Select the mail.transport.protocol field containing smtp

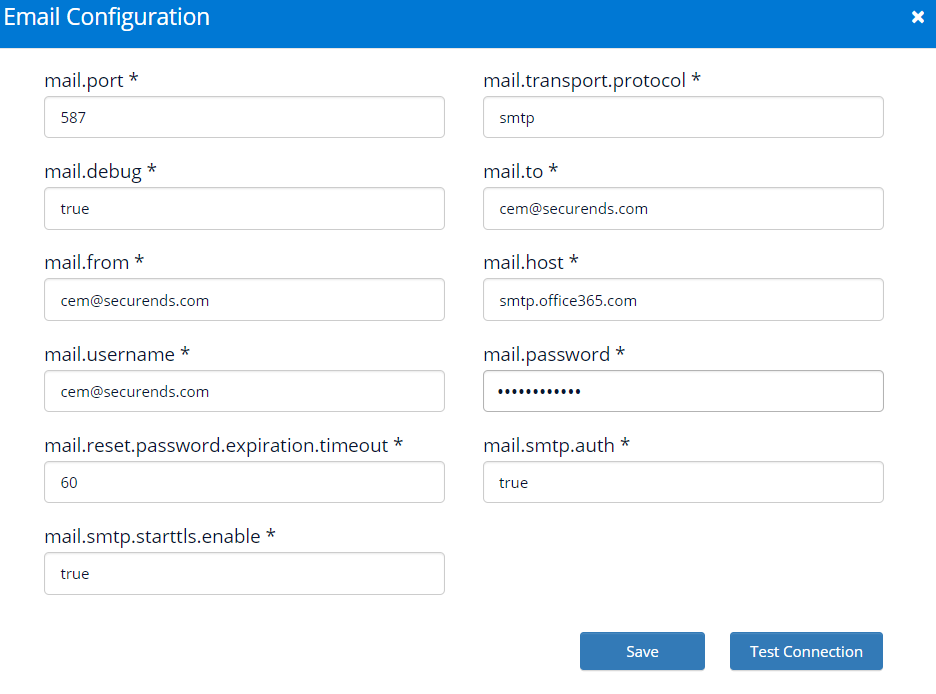tap(683, 117)
